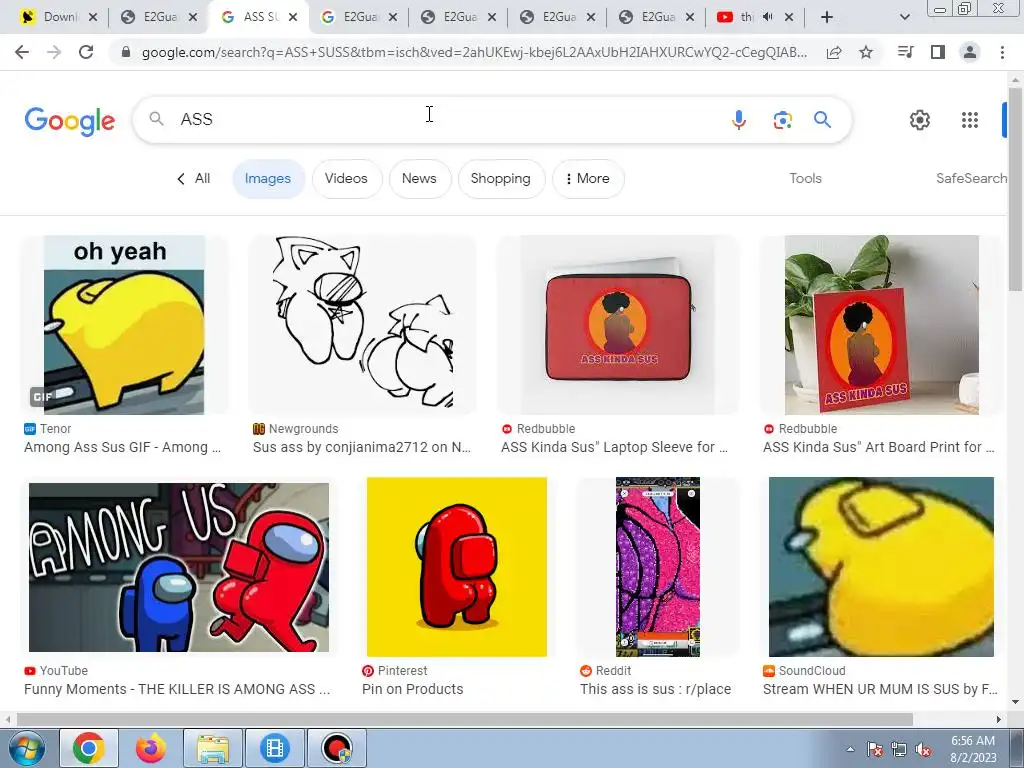1024x768 pixels.
Task: Open the Tenor source link
Action: coord(48,428)
